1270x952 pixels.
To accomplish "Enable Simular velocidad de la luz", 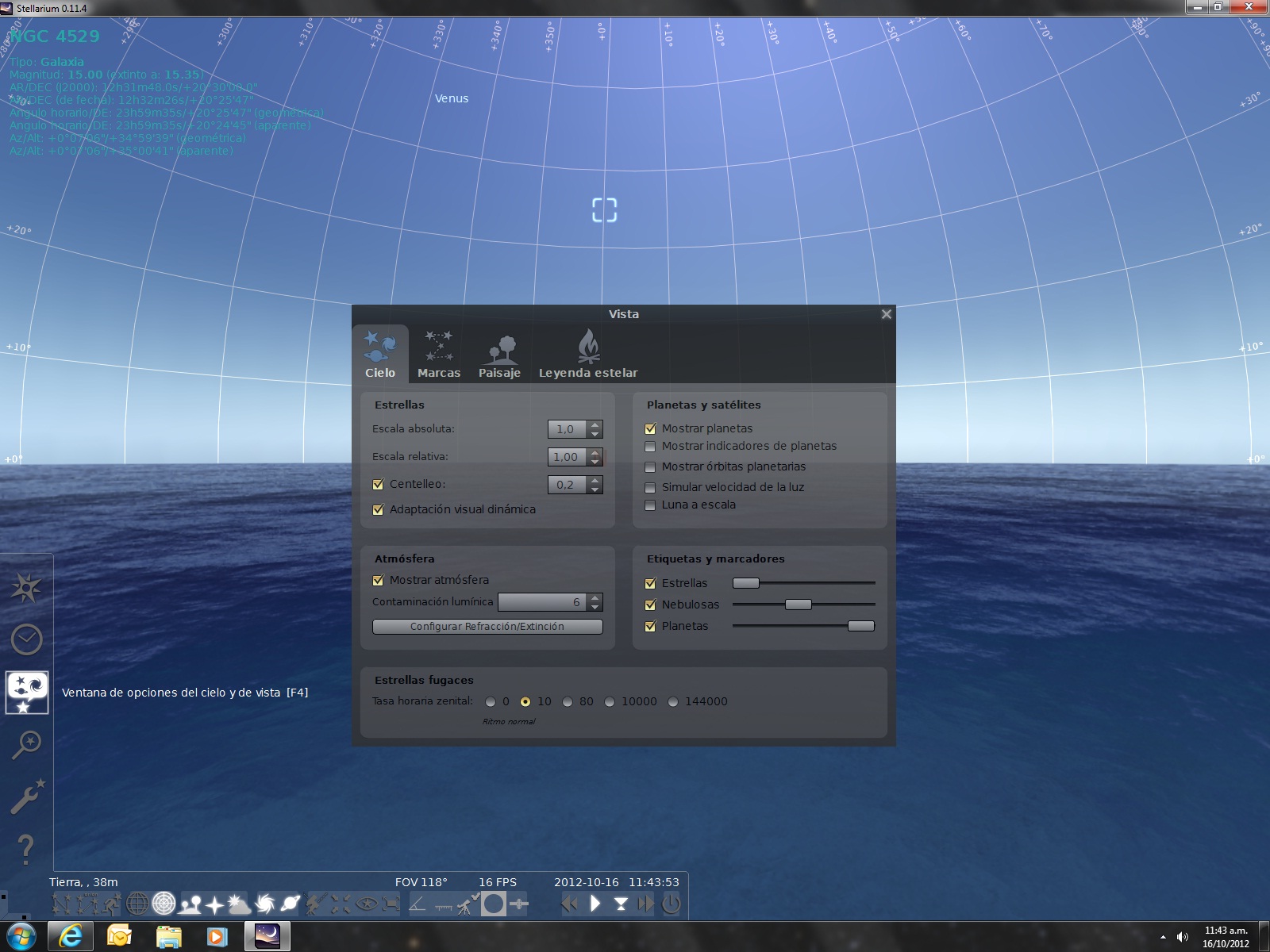I will (650, 487).
